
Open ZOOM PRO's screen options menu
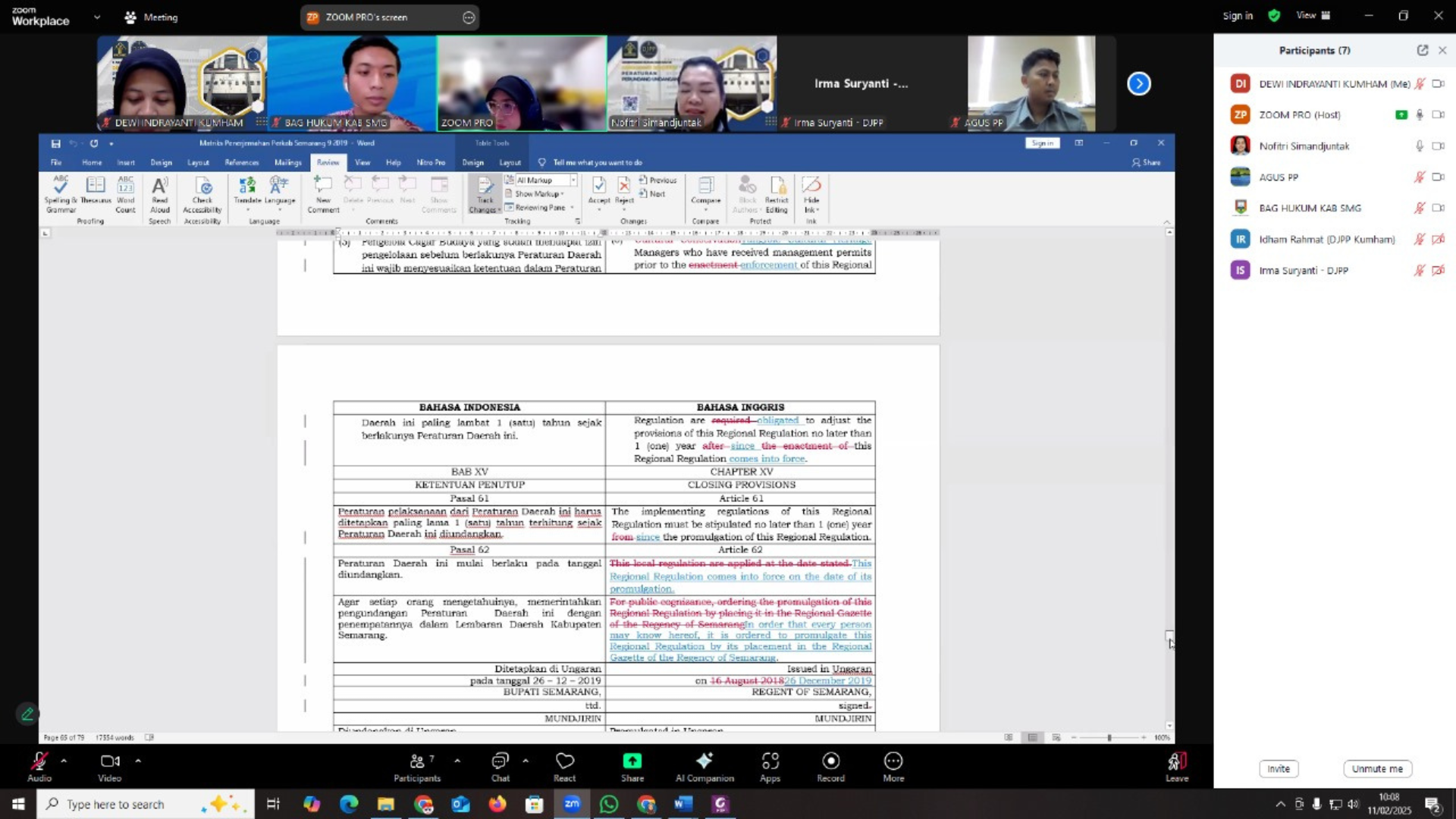(x=469, y=17)
